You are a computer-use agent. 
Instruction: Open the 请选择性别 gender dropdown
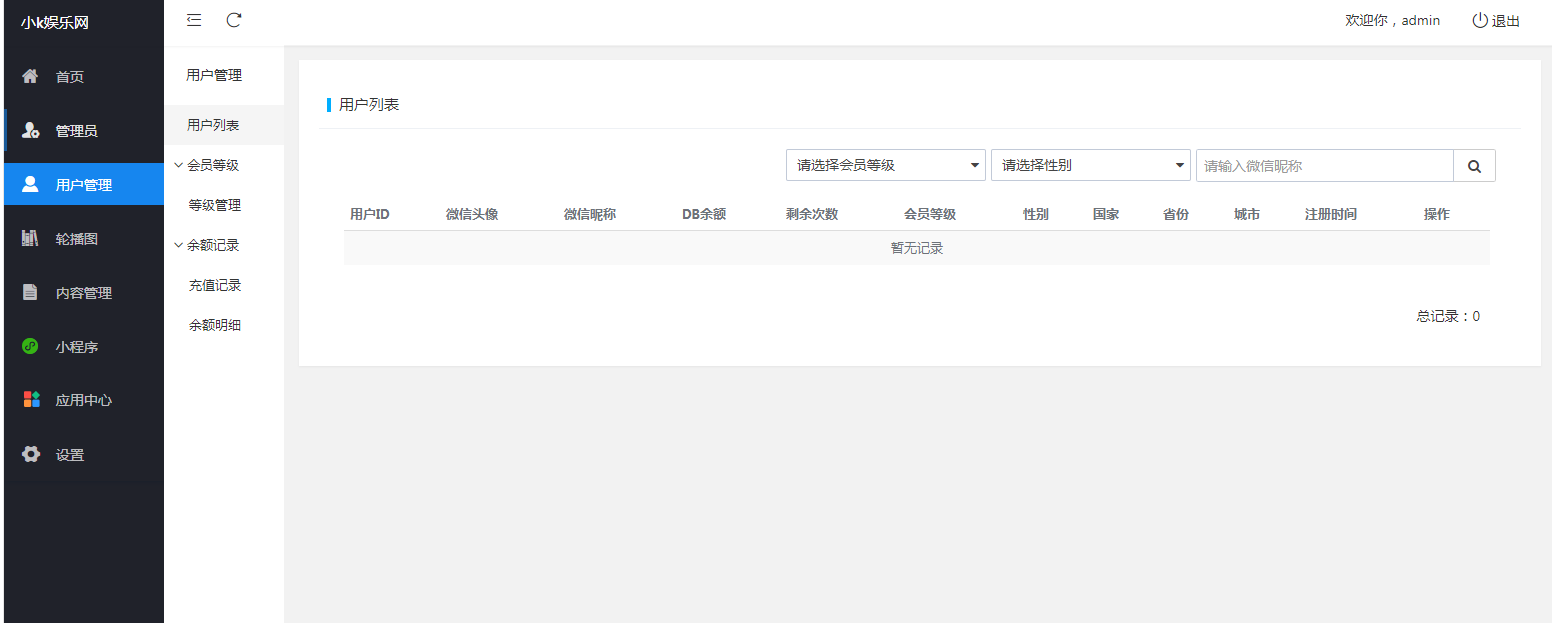point(1090,164)
